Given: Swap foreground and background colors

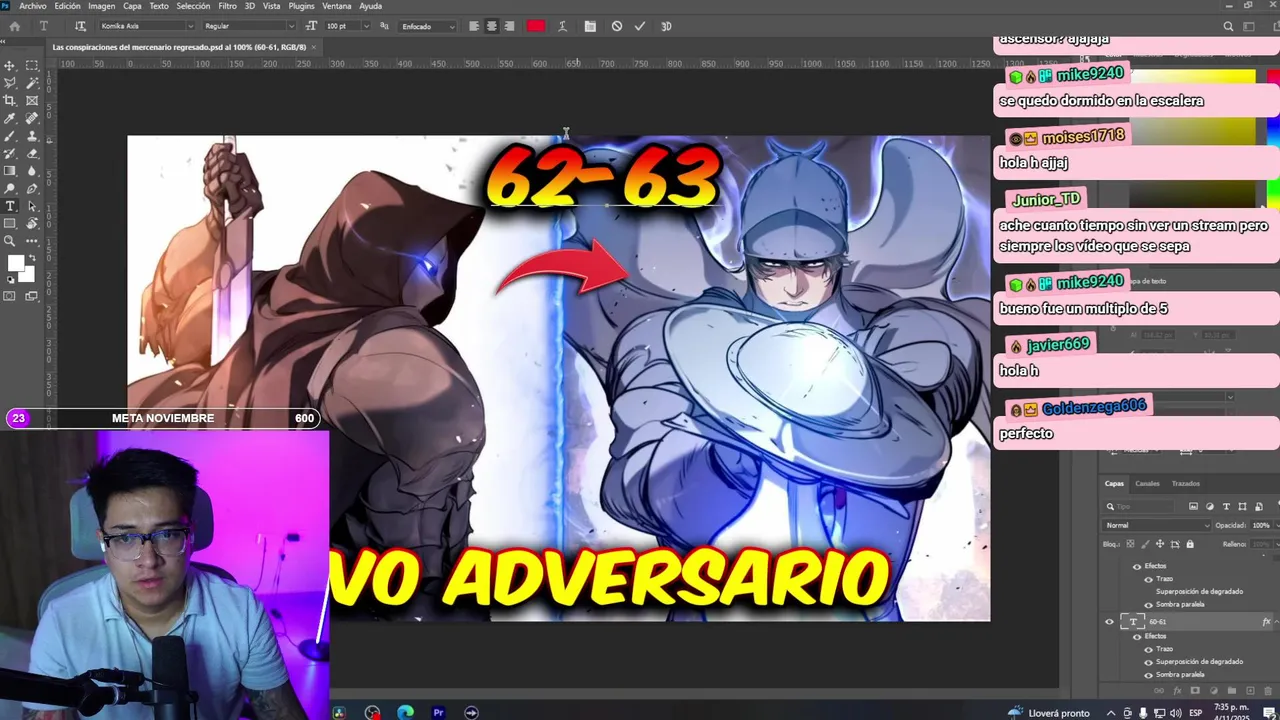Looking at the screenshot, I should (32, 257).
